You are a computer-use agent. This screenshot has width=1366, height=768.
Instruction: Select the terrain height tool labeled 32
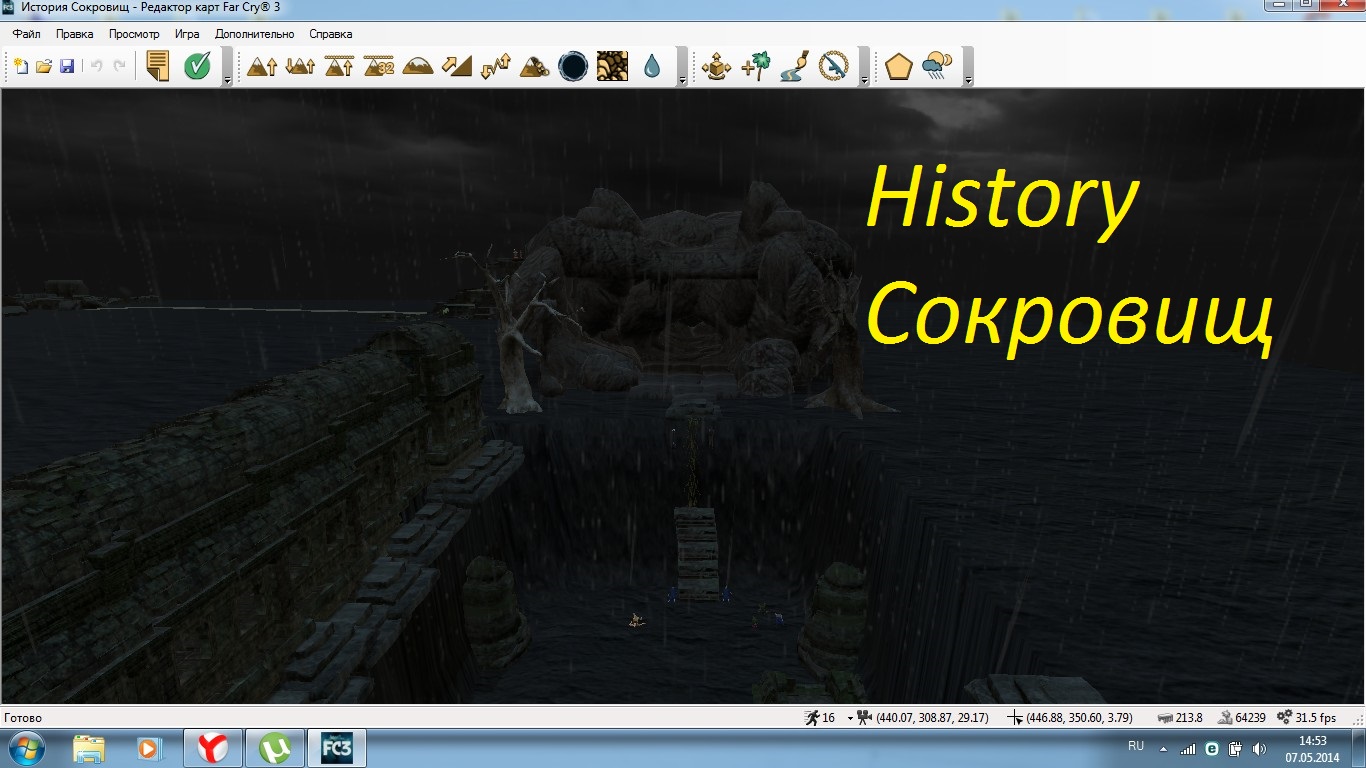click(378, 66)
